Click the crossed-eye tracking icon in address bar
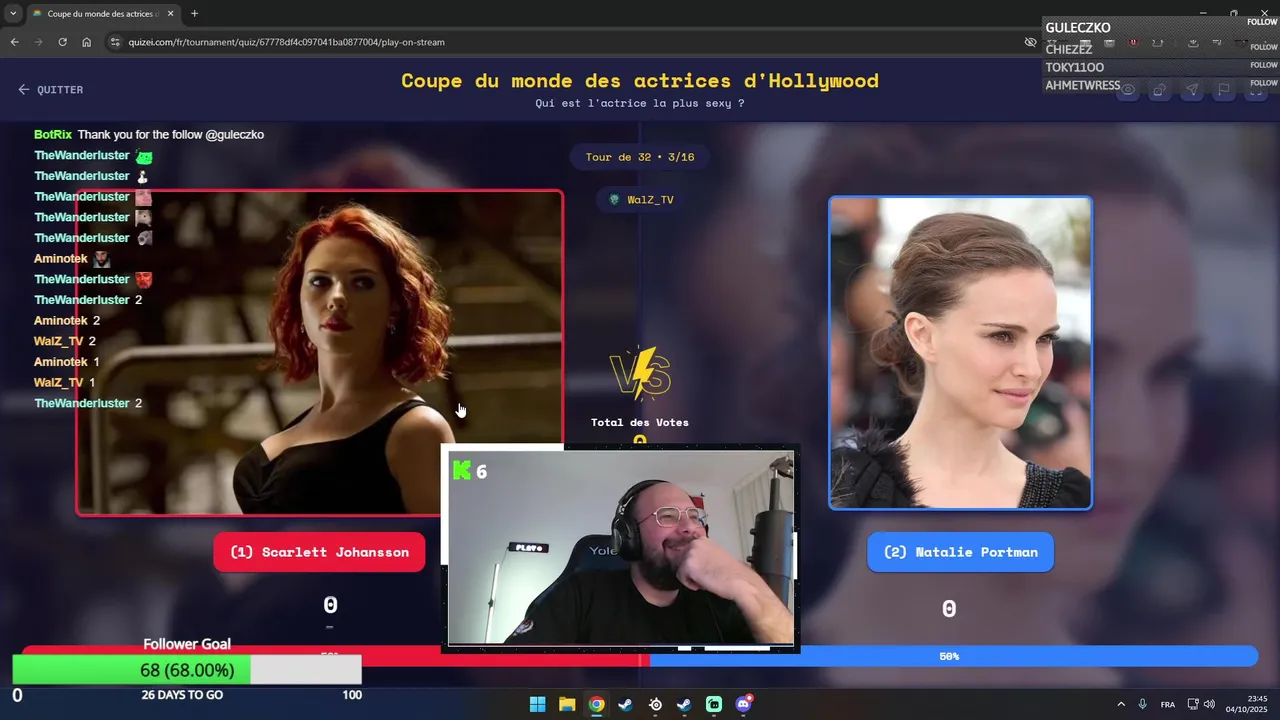This screenshot has width=1280, height=720. [x=1030, y=42]
